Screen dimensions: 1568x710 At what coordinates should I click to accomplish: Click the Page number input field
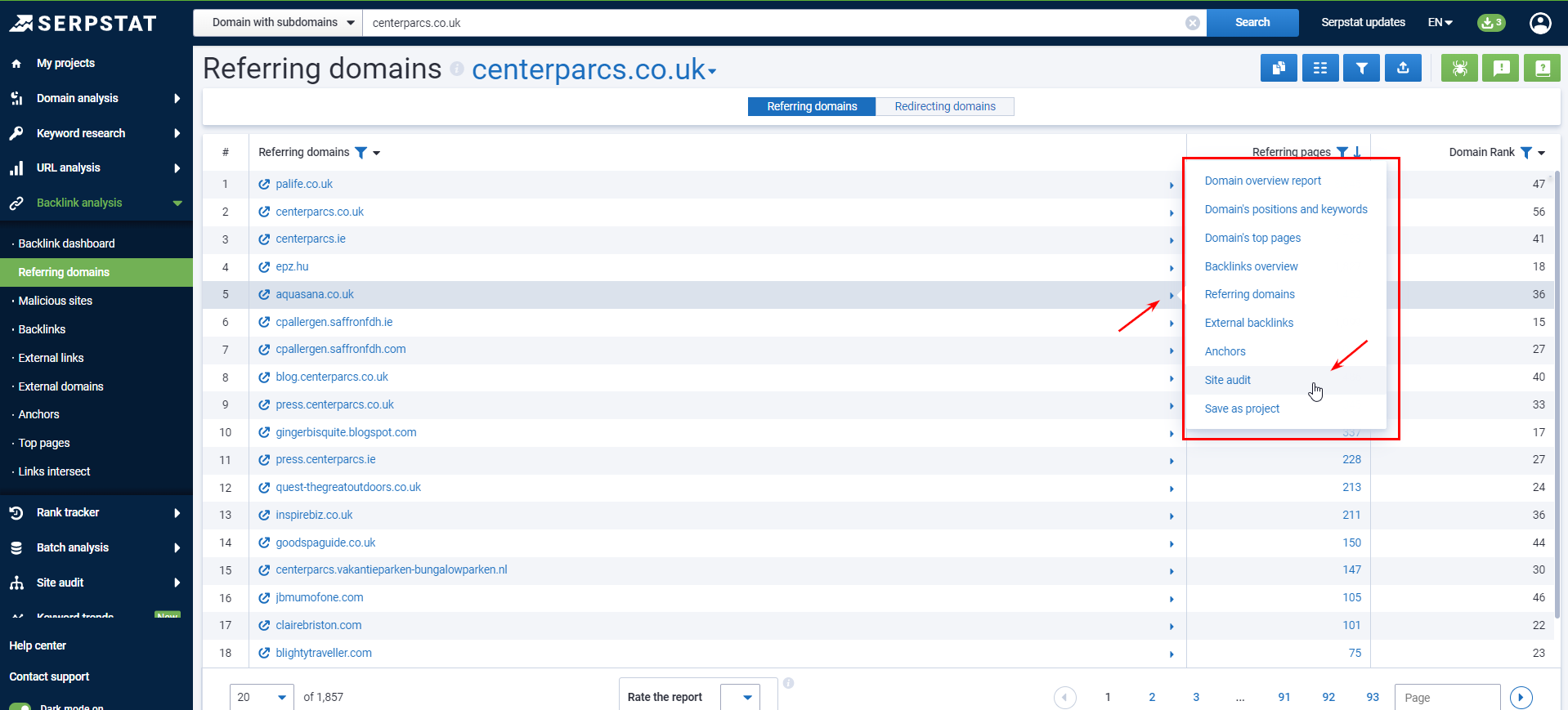1446,697
